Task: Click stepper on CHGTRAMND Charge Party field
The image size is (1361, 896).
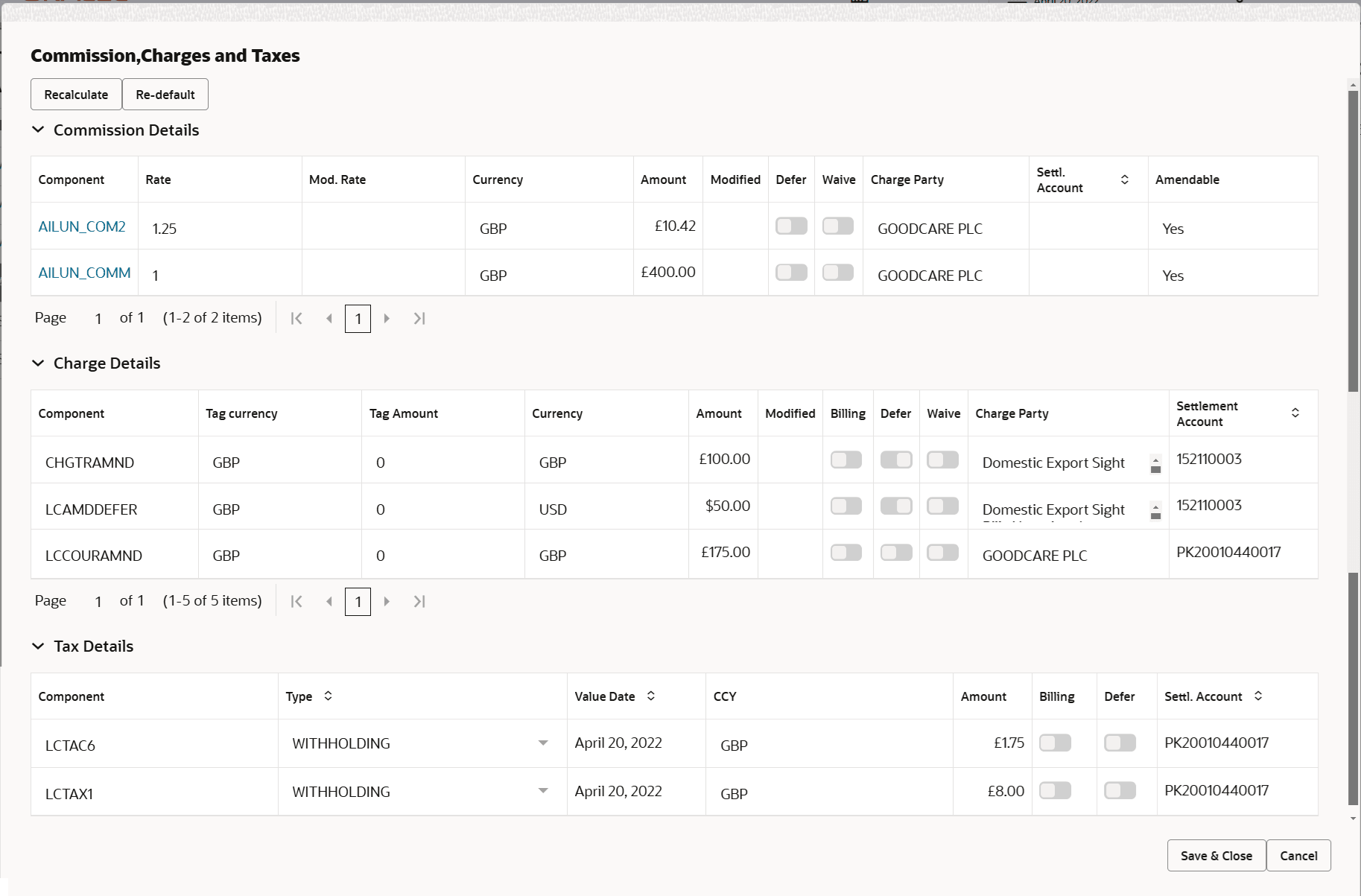Action: point(1155,463)
